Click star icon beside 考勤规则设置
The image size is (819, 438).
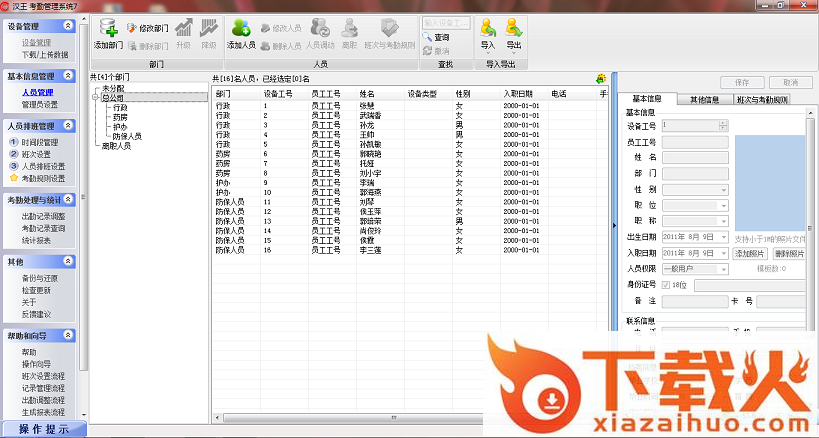point(14,178)
